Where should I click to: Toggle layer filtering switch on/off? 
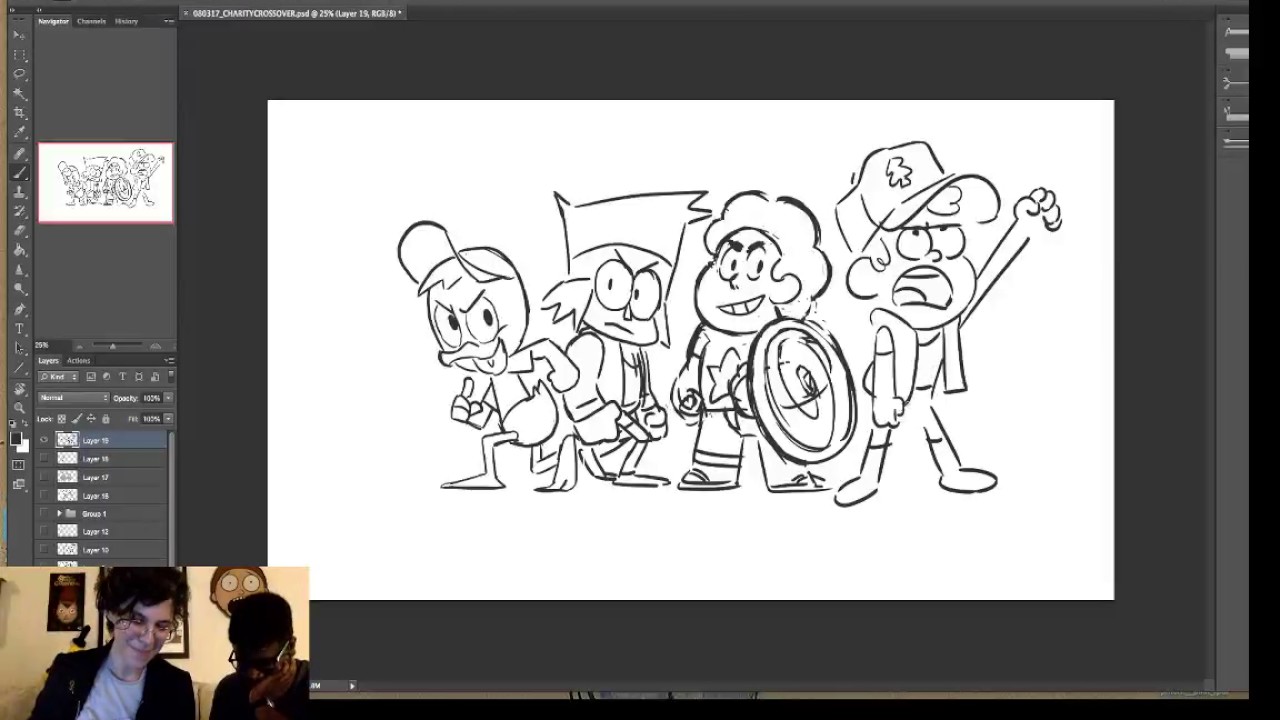click(x=171, y=376)
